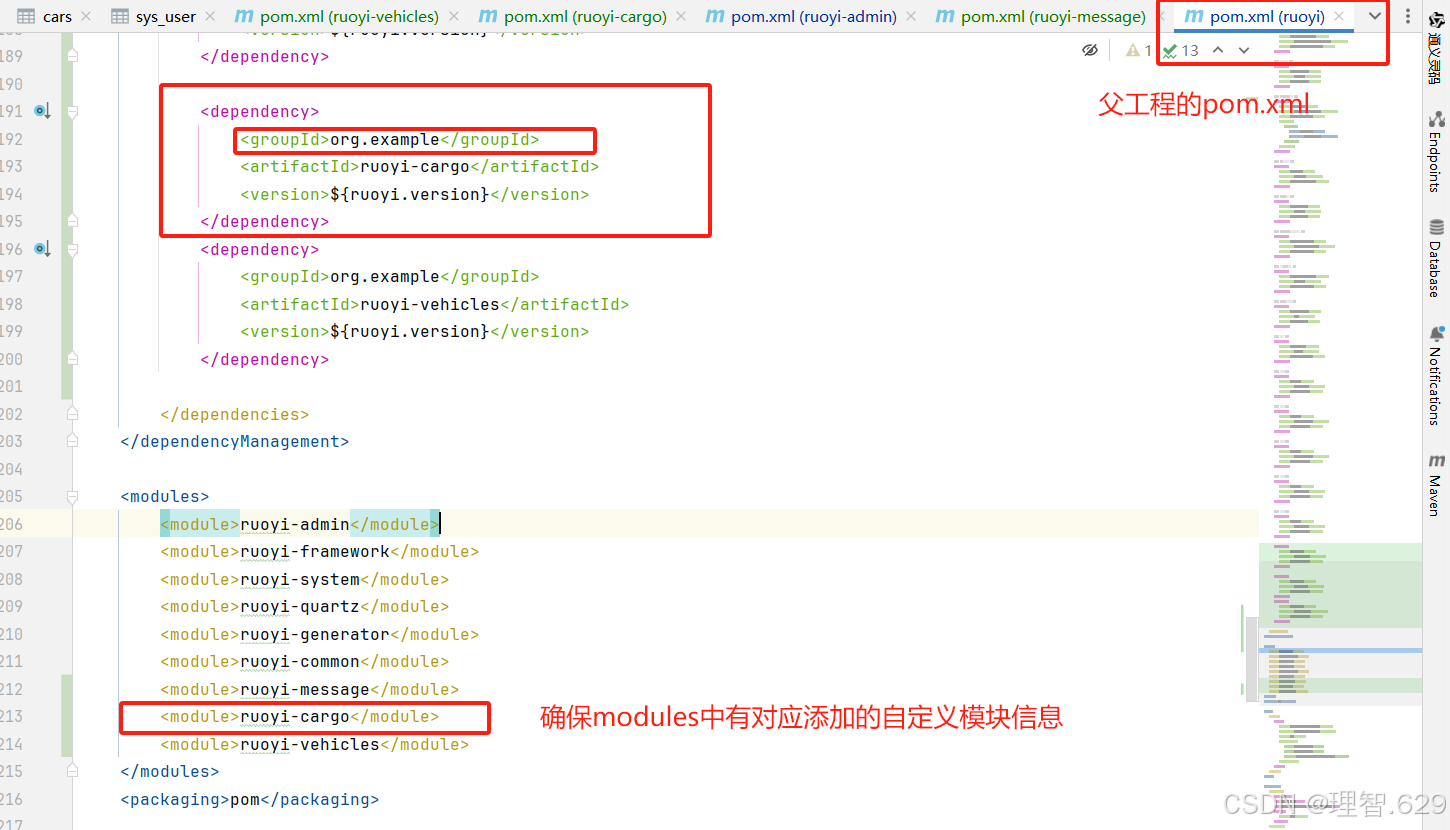Click the up chevron for previous problem
The image size is (1450, 830).
[x=1218, y=49]
